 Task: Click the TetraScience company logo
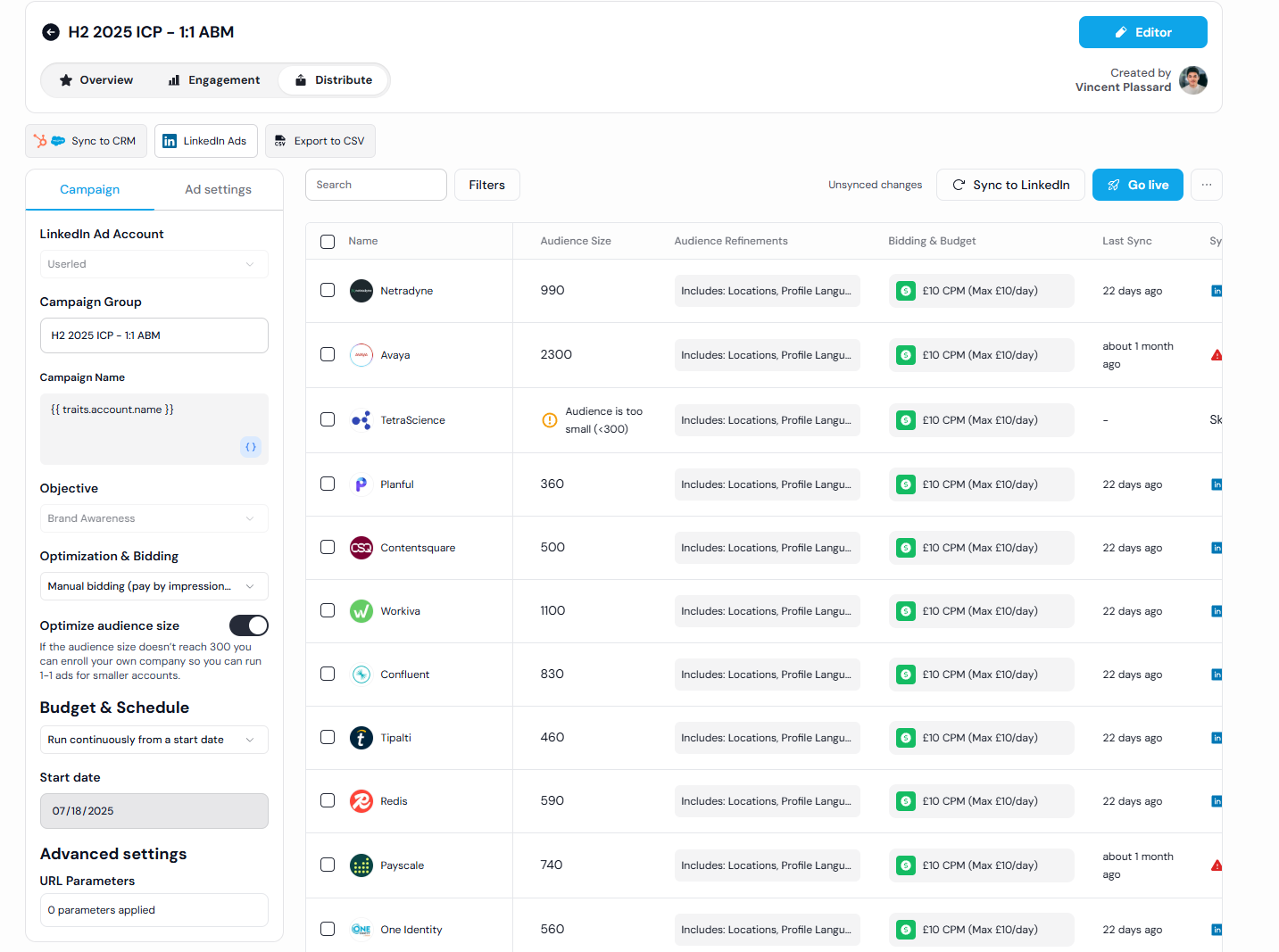pyautogui.click(x=361, y=420)
